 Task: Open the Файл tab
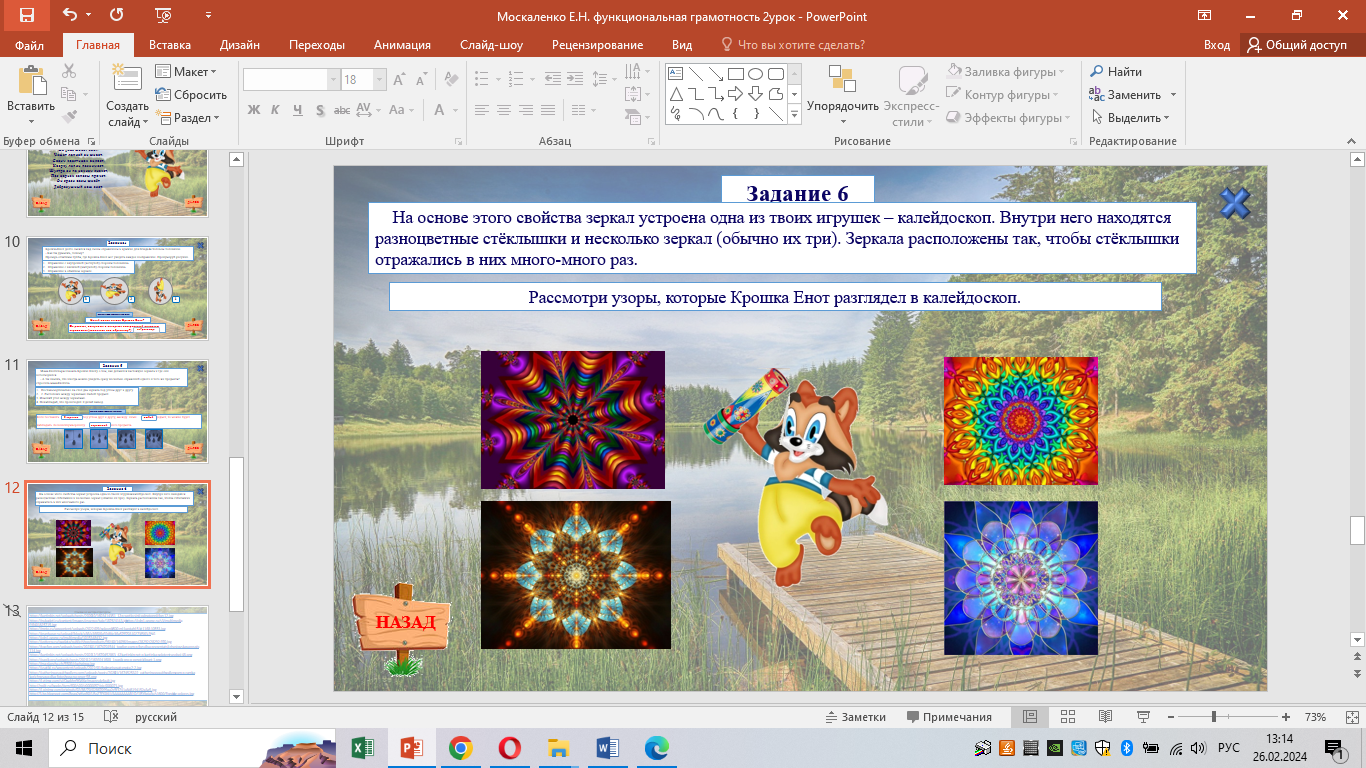(30, 45)
